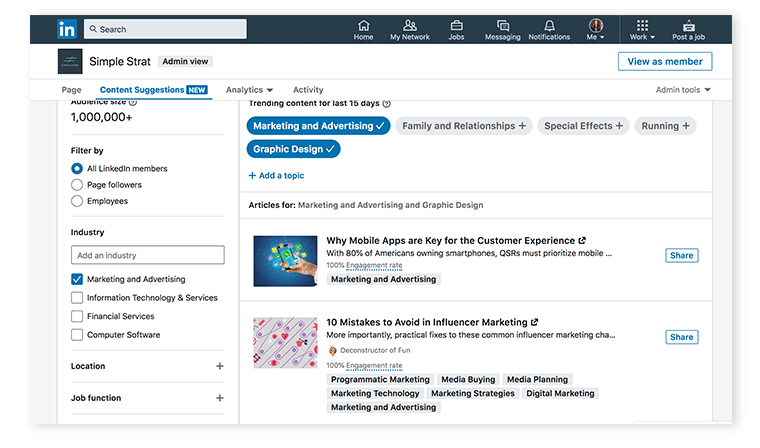The image size is (760, 448).
Task: Click Engagement rate under Mobile Apps article
Action: (374, 265)
